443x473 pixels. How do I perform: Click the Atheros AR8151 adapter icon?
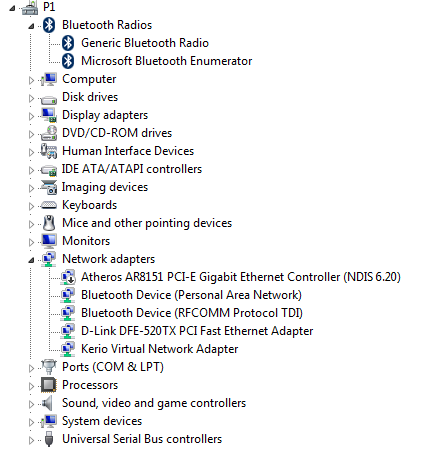point(68,277)
